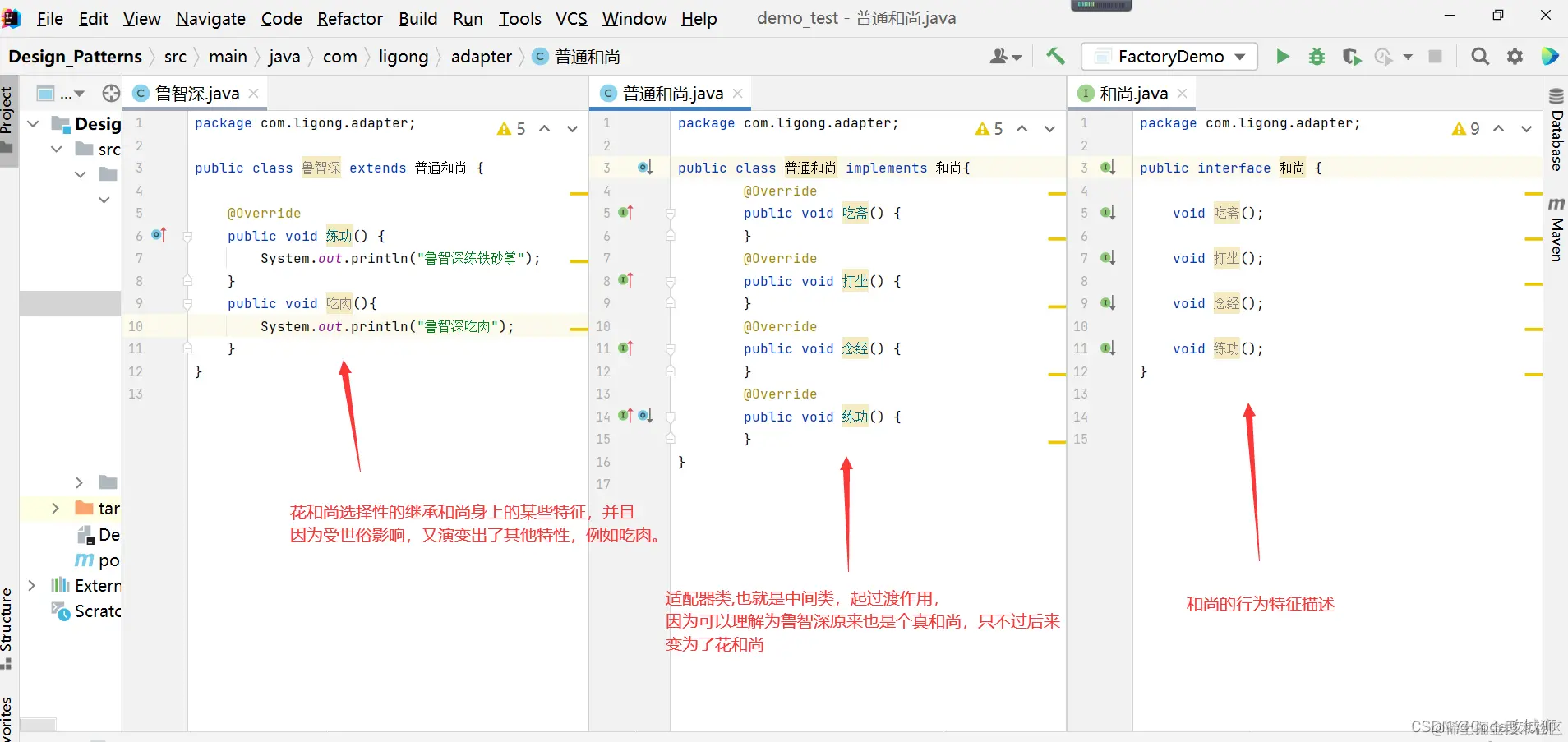Click override gutter icon beside 鲁智深 练功 method
1568x742 pixels.
coord(159,235)
